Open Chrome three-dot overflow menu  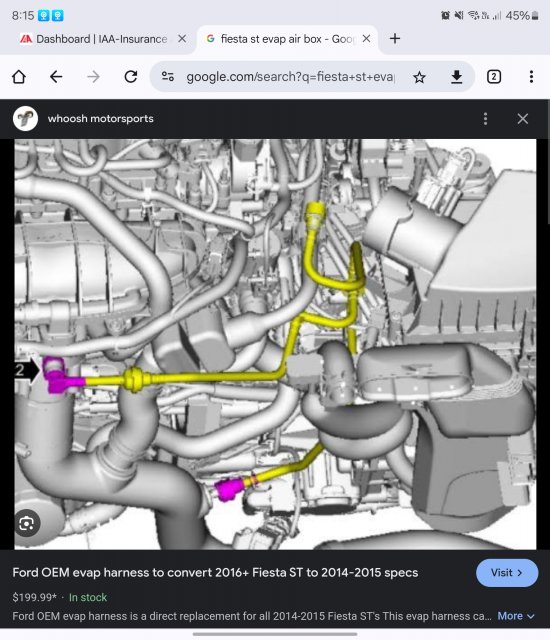pyautogui.click(x=531, y=77)
